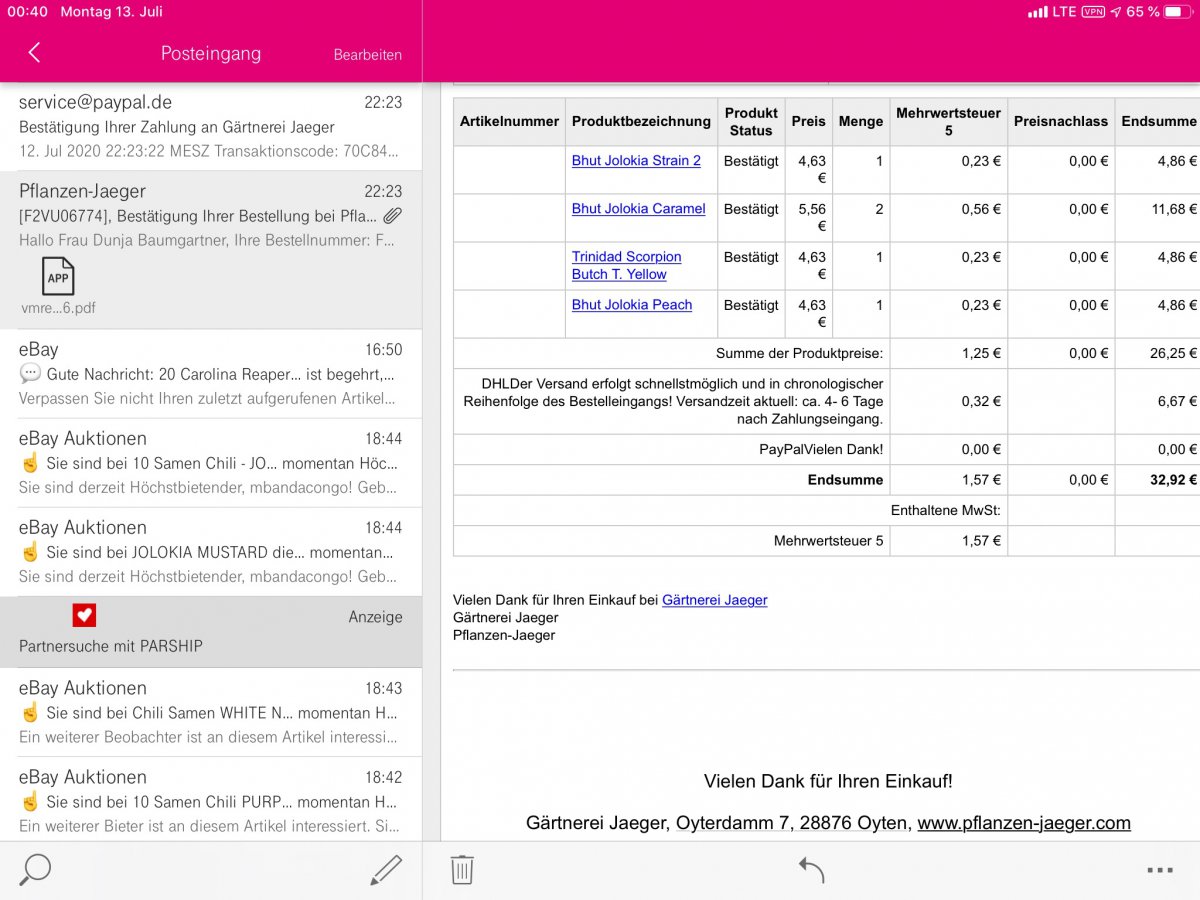The height and width of the screenshot is (900, 1200).
Task: Click the LTE signal indicator
Action: (x=1052, y=12)
